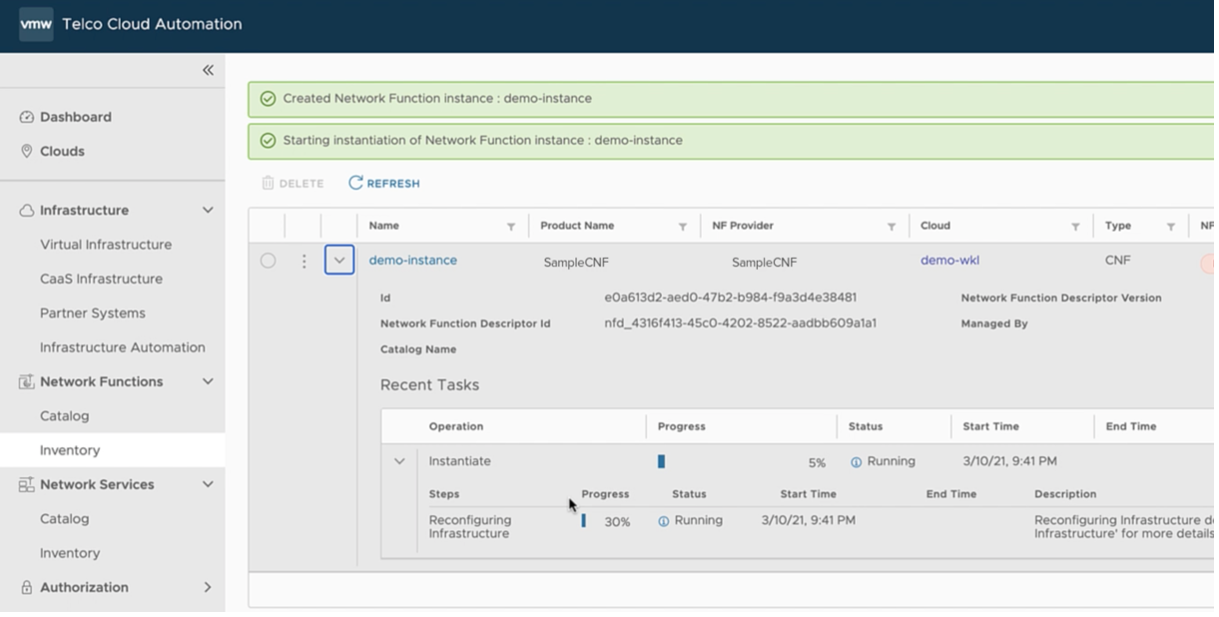Collapse the Infrastructure sidebar section
This screenshot has height=617, width=1219.
(x=208, y=210)
